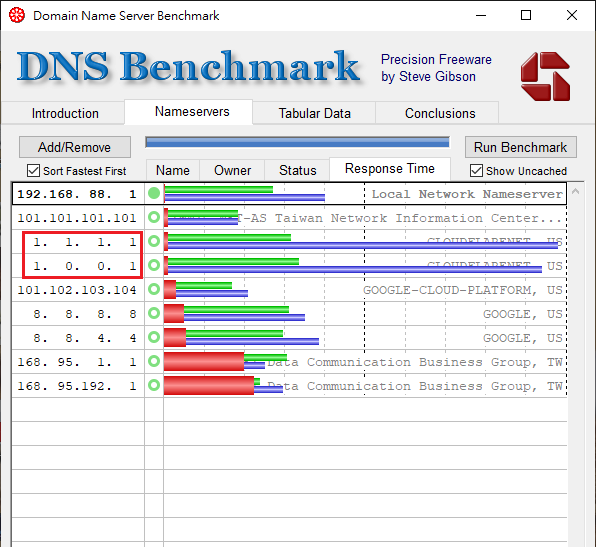Image resolution: width=596 pixels, height=547 pixels.
Task: Start the Run Benchmark button
Action: pos(520,147)
